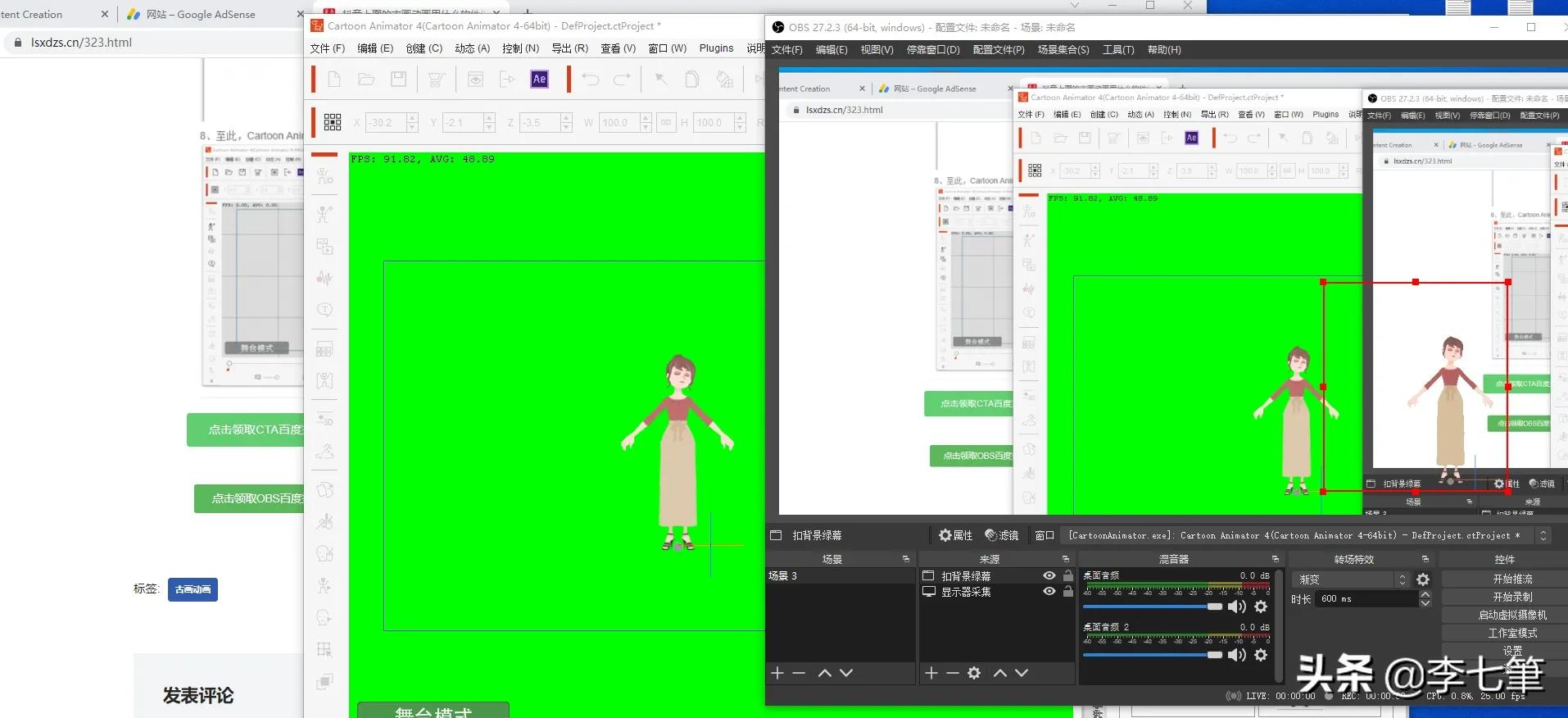Open audio settings gear for 桌面音频 2
The image size is (1568, 718).
(x=1261, y=655)
